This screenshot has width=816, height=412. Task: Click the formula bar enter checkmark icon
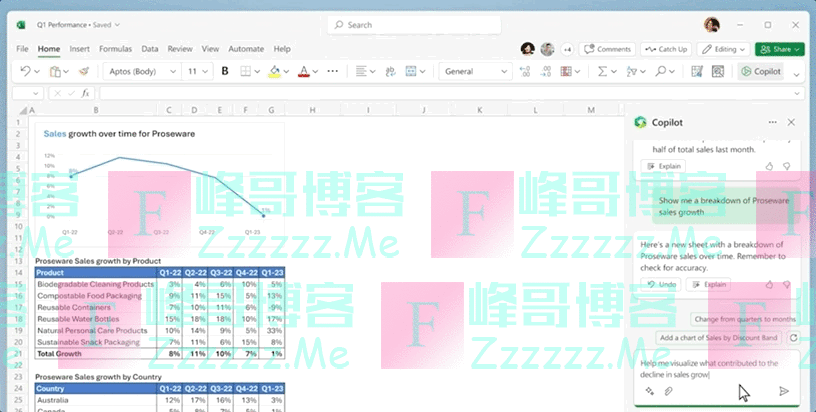(x=71, y=93)
